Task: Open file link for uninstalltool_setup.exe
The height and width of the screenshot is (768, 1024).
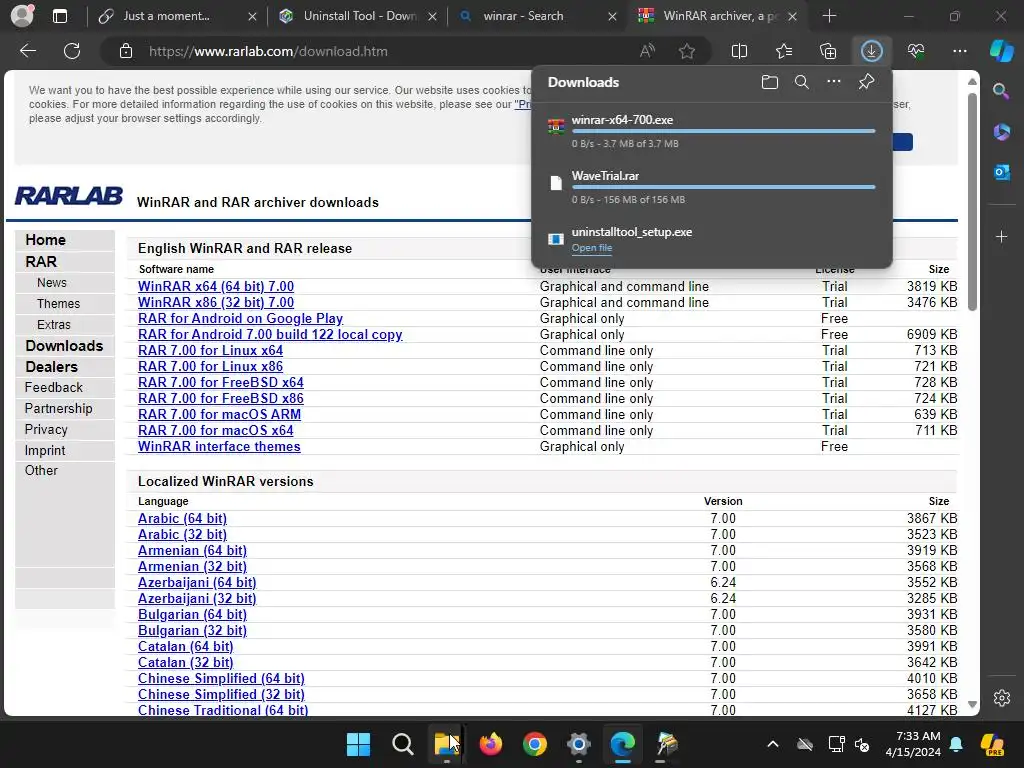Action: coord(592,248)
